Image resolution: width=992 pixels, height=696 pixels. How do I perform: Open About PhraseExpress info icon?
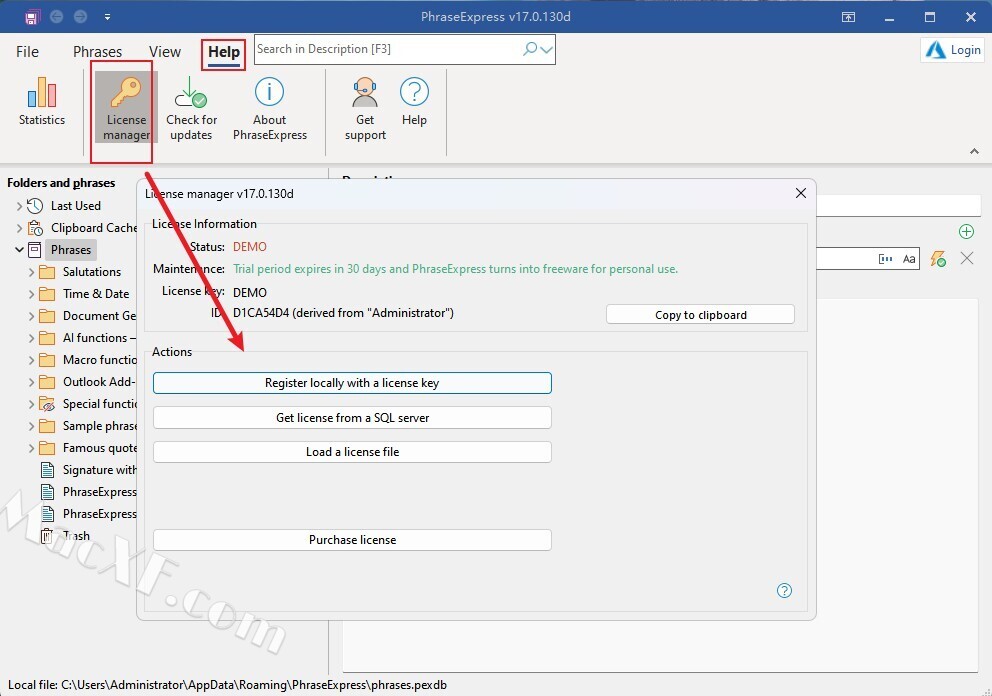coord(270,92)
